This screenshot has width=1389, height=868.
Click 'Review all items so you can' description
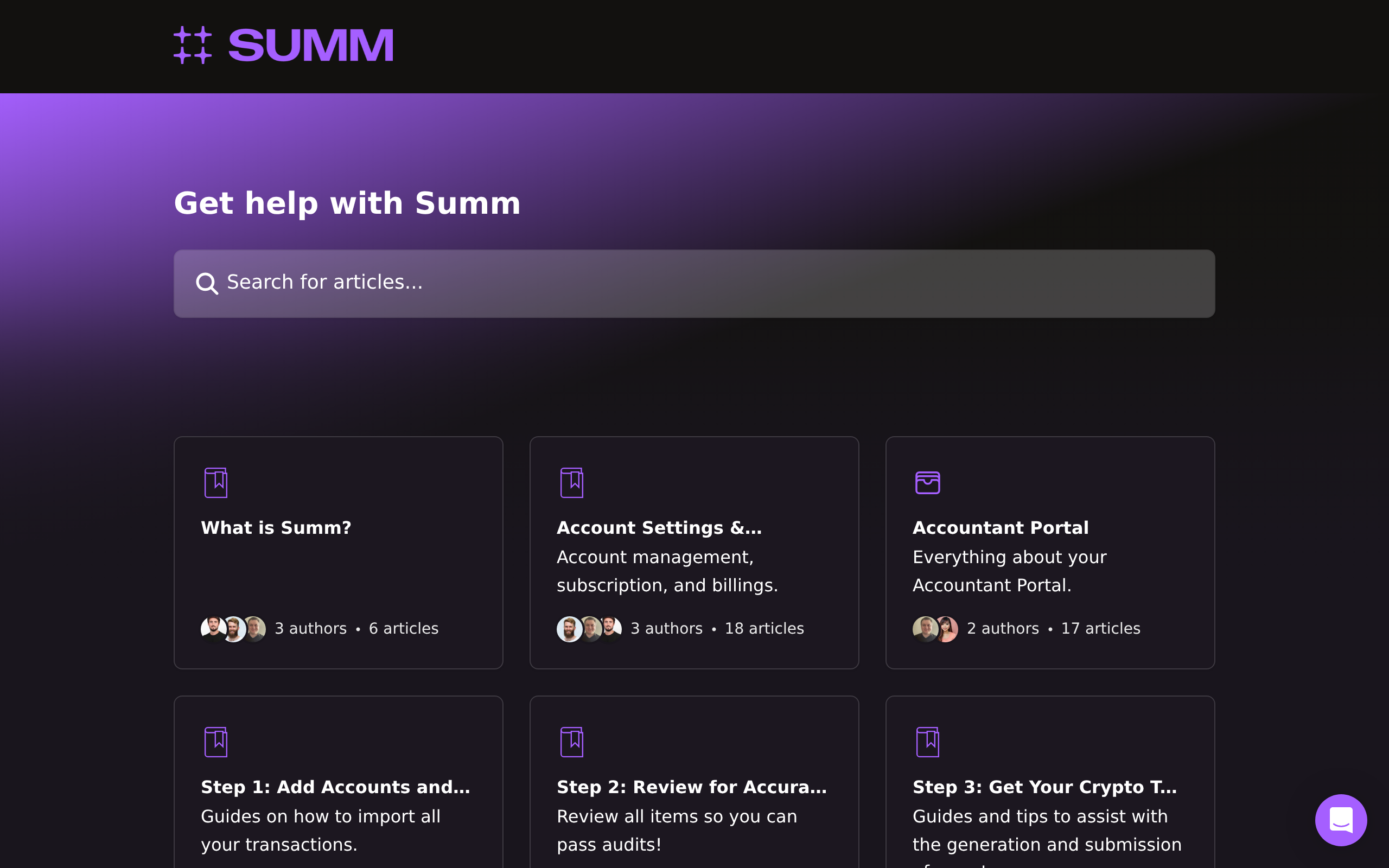pyautogui.click(x=677, y=816)
